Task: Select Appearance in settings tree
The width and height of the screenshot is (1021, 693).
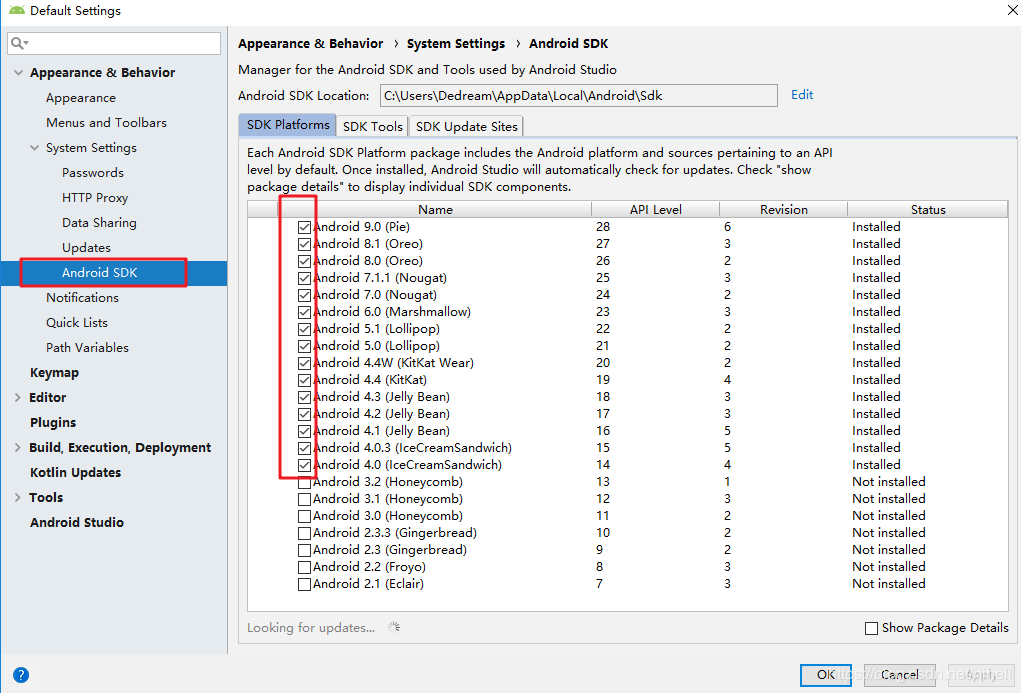Action: (81, 98)
